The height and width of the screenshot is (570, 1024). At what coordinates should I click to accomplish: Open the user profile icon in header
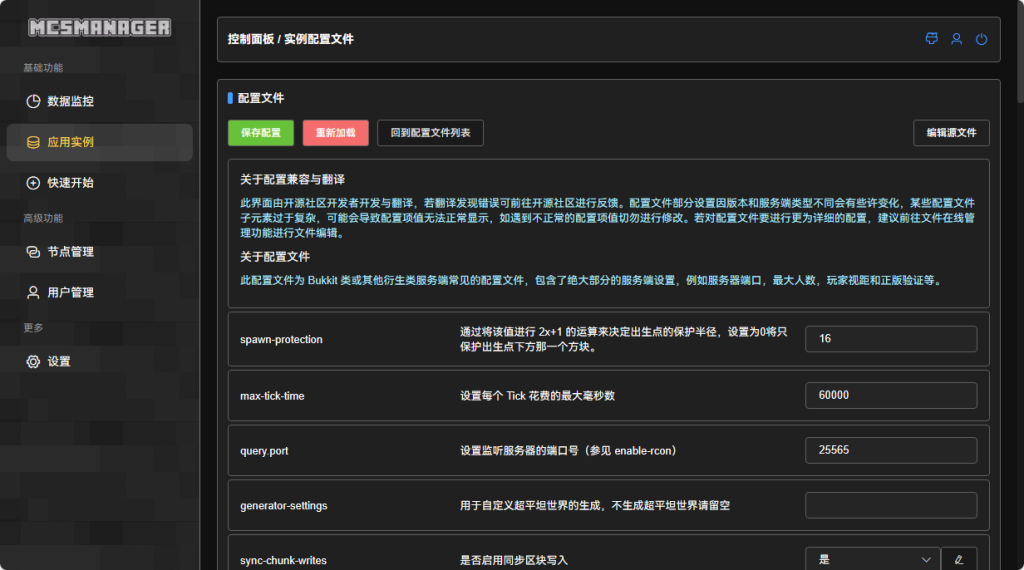coord(957,39)
